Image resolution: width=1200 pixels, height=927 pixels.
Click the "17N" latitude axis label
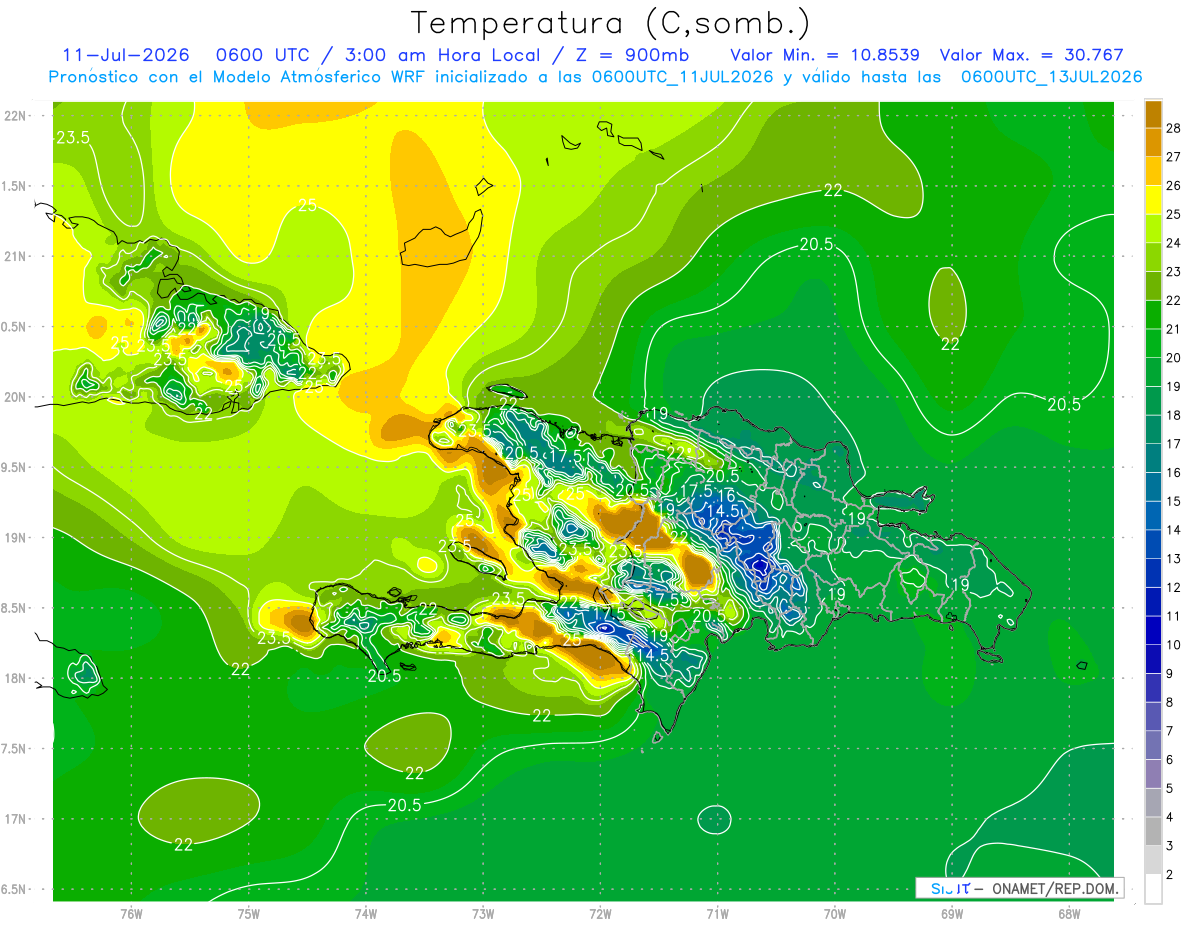(x=15, y=819)
